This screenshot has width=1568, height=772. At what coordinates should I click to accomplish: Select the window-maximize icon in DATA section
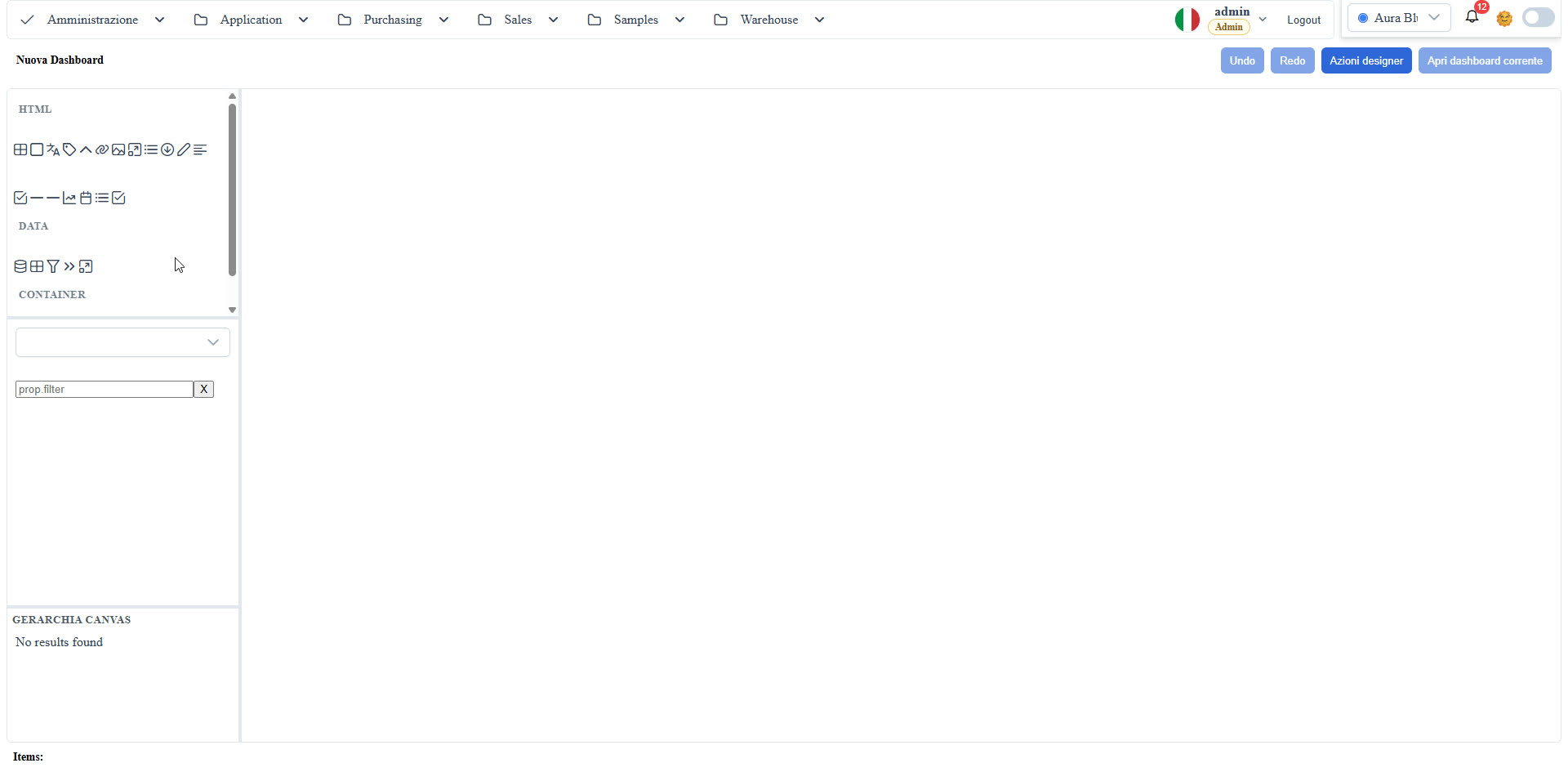point(86,266)
